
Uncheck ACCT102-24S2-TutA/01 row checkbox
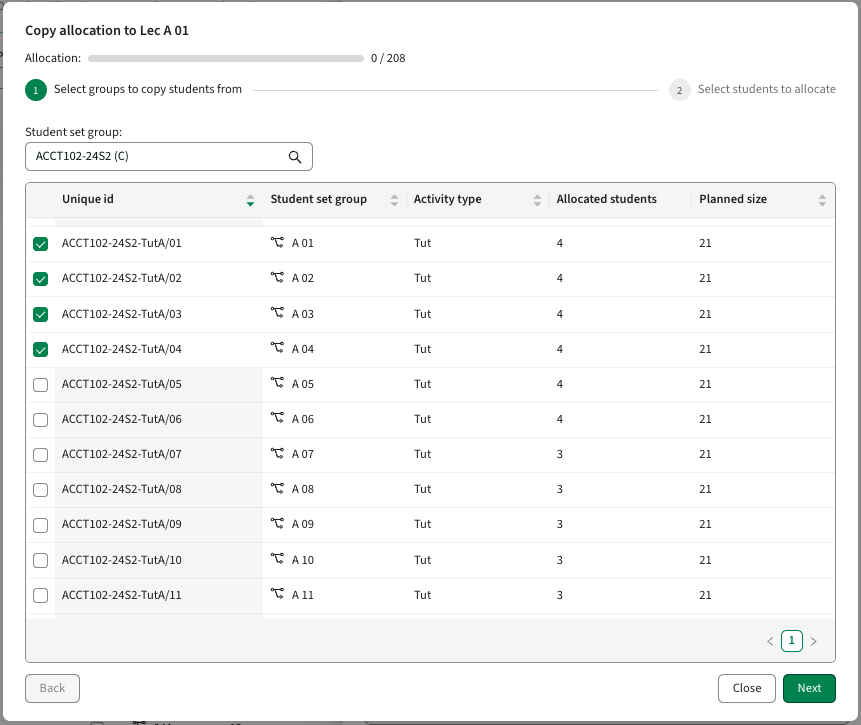point(41,243)
